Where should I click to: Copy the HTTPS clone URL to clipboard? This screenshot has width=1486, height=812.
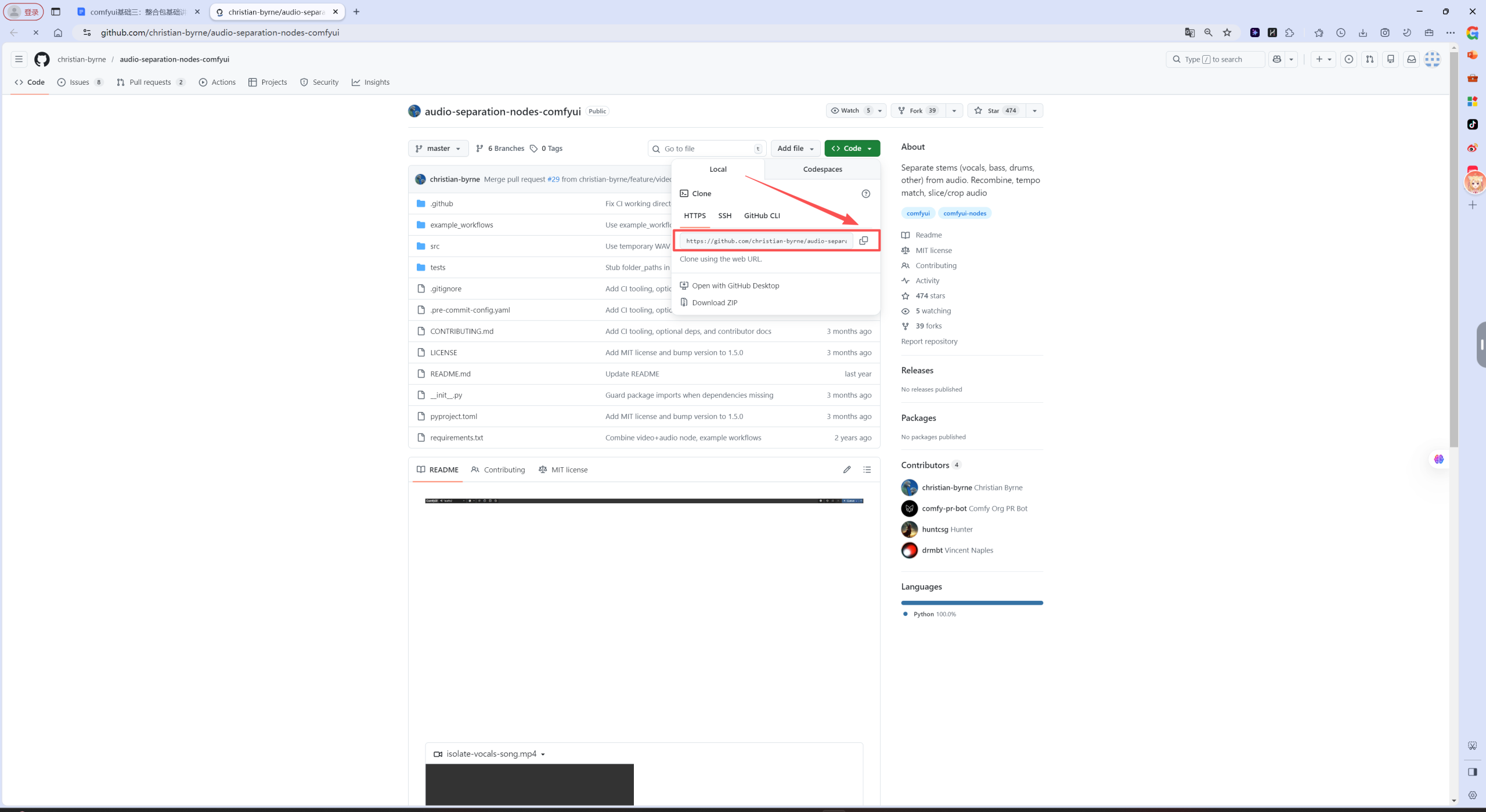coord(863,240)
